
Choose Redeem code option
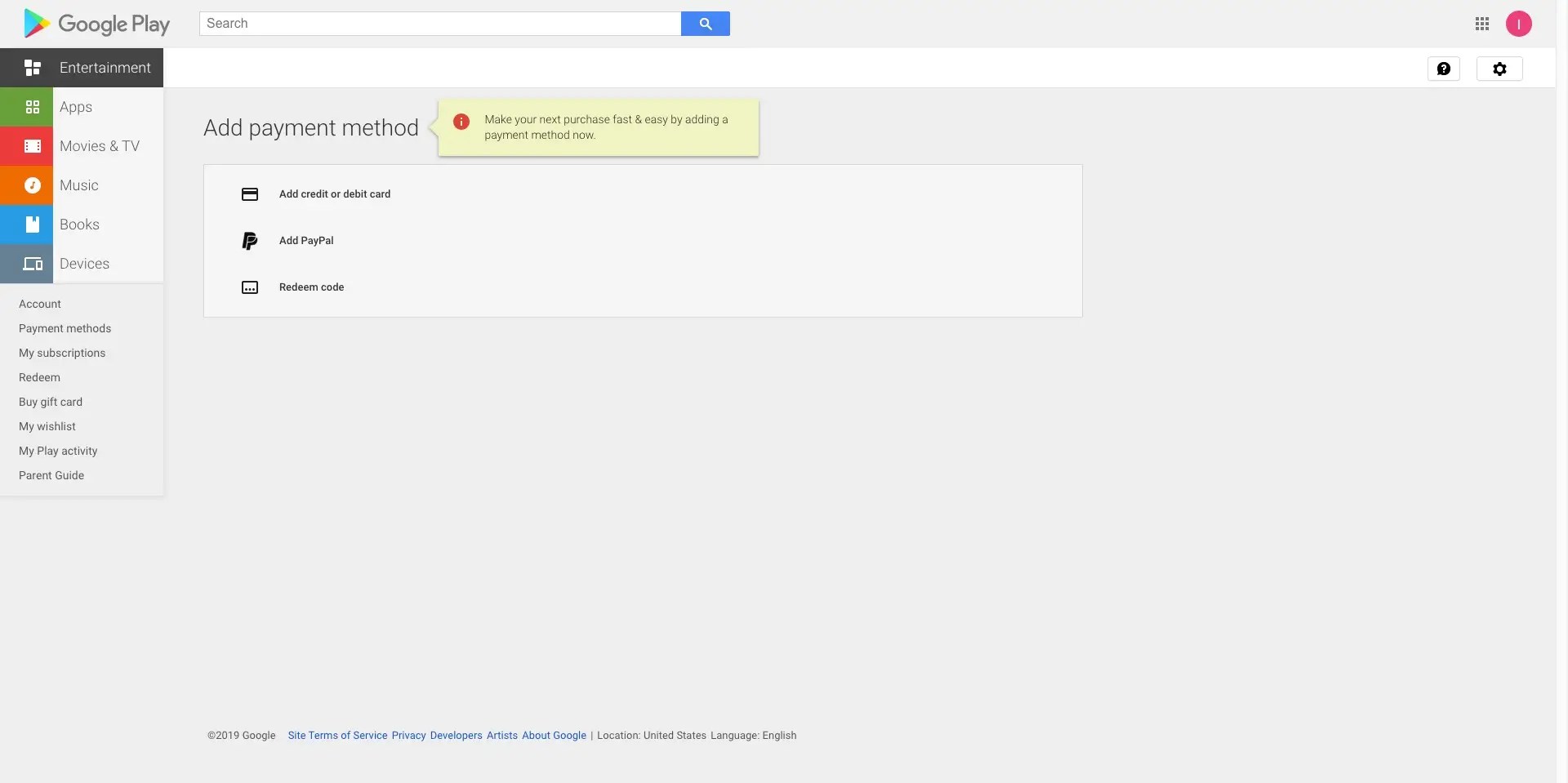pos(311,287)
